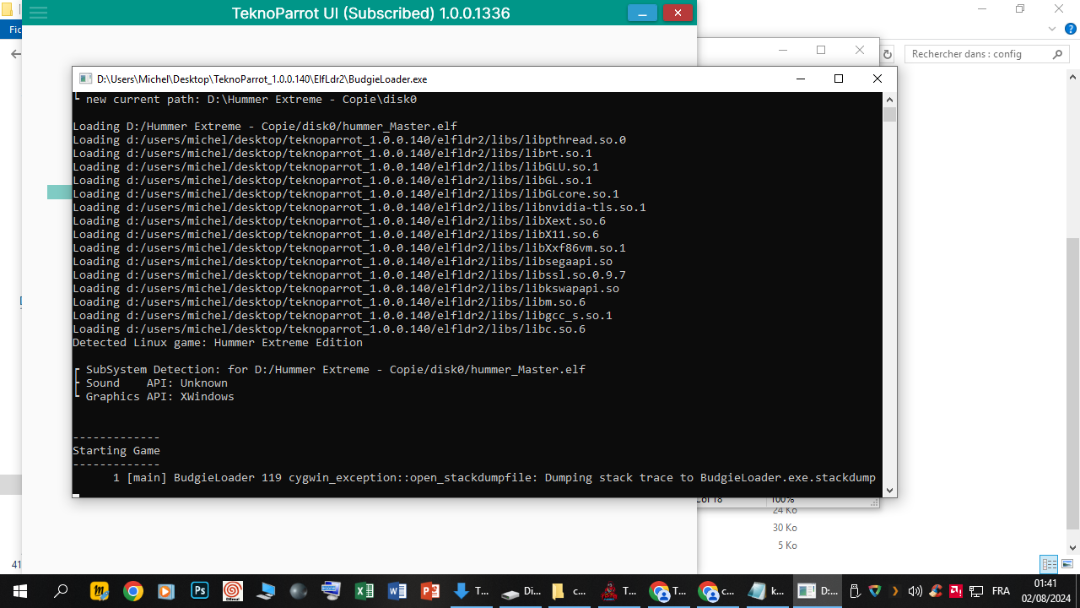Open the clock and date flyout
1080x608 pixels.
pyautogui.click(x=1045, y=591)
